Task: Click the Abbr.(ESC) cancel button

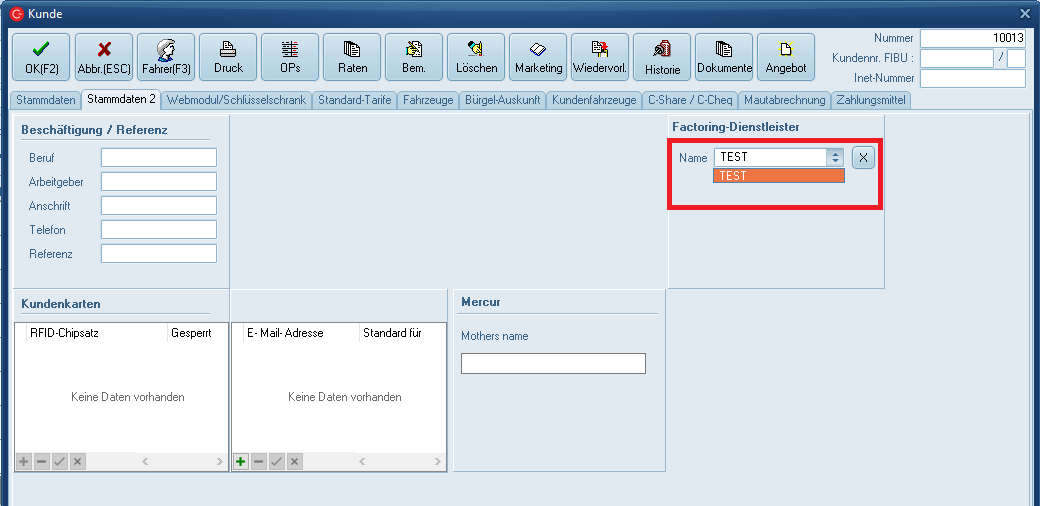Action: [104, 57]
